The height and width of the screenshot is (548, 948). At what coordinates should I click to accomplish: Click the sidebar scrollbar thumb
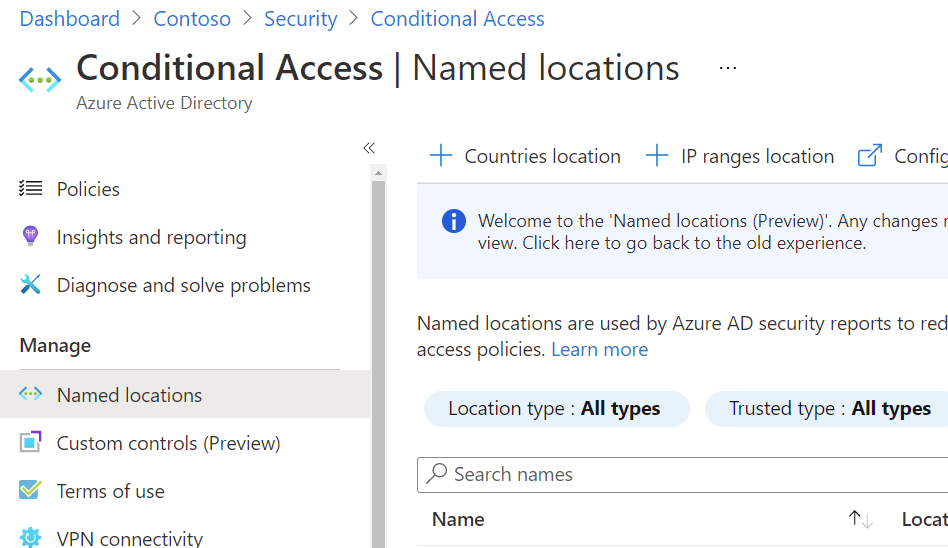378,364
